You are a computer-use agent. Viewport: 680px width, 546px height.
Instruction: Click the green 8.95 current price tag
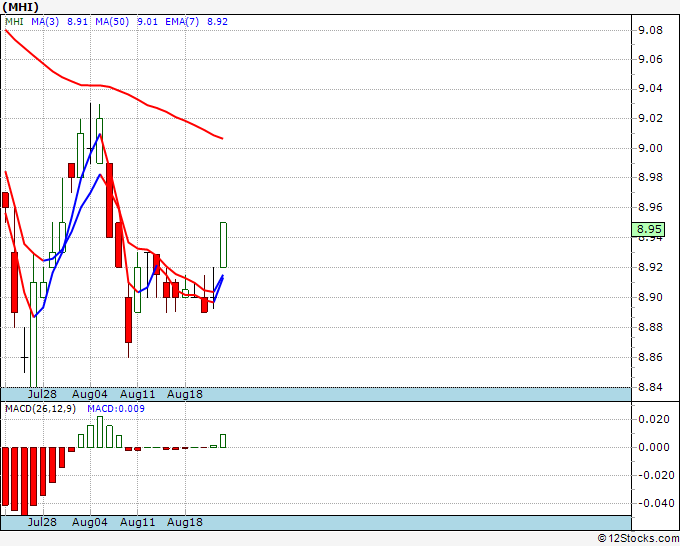648,229
